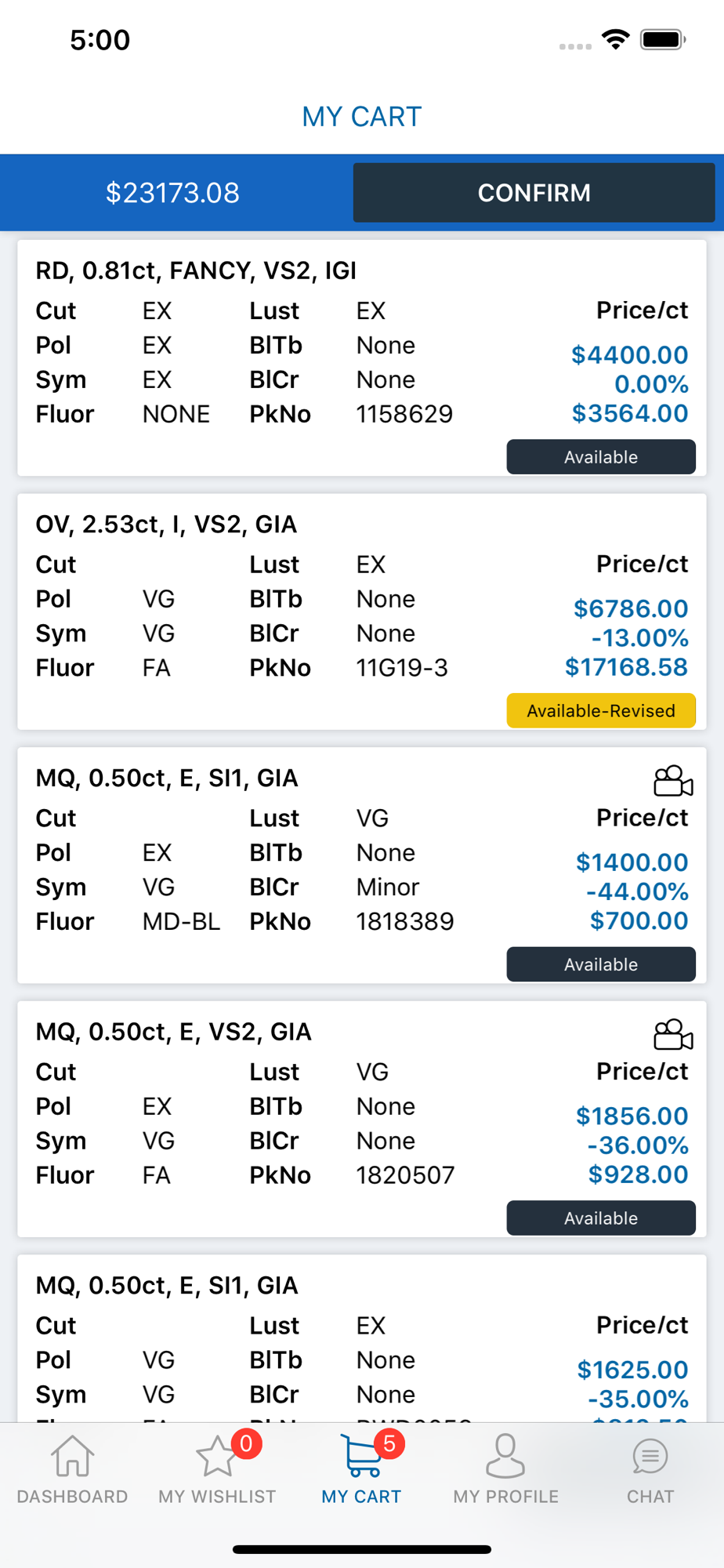724x1568 pixels.
Task: Open the Chat bubble icon
Action: (650, 1456)
